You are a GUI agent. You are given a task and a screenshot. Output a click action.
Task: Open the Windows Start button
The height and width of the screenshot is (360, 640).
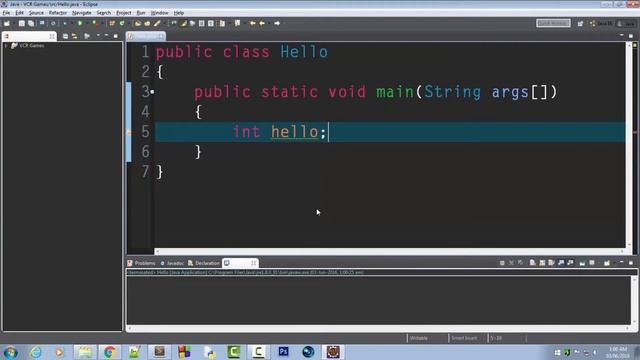pos(10,352)
